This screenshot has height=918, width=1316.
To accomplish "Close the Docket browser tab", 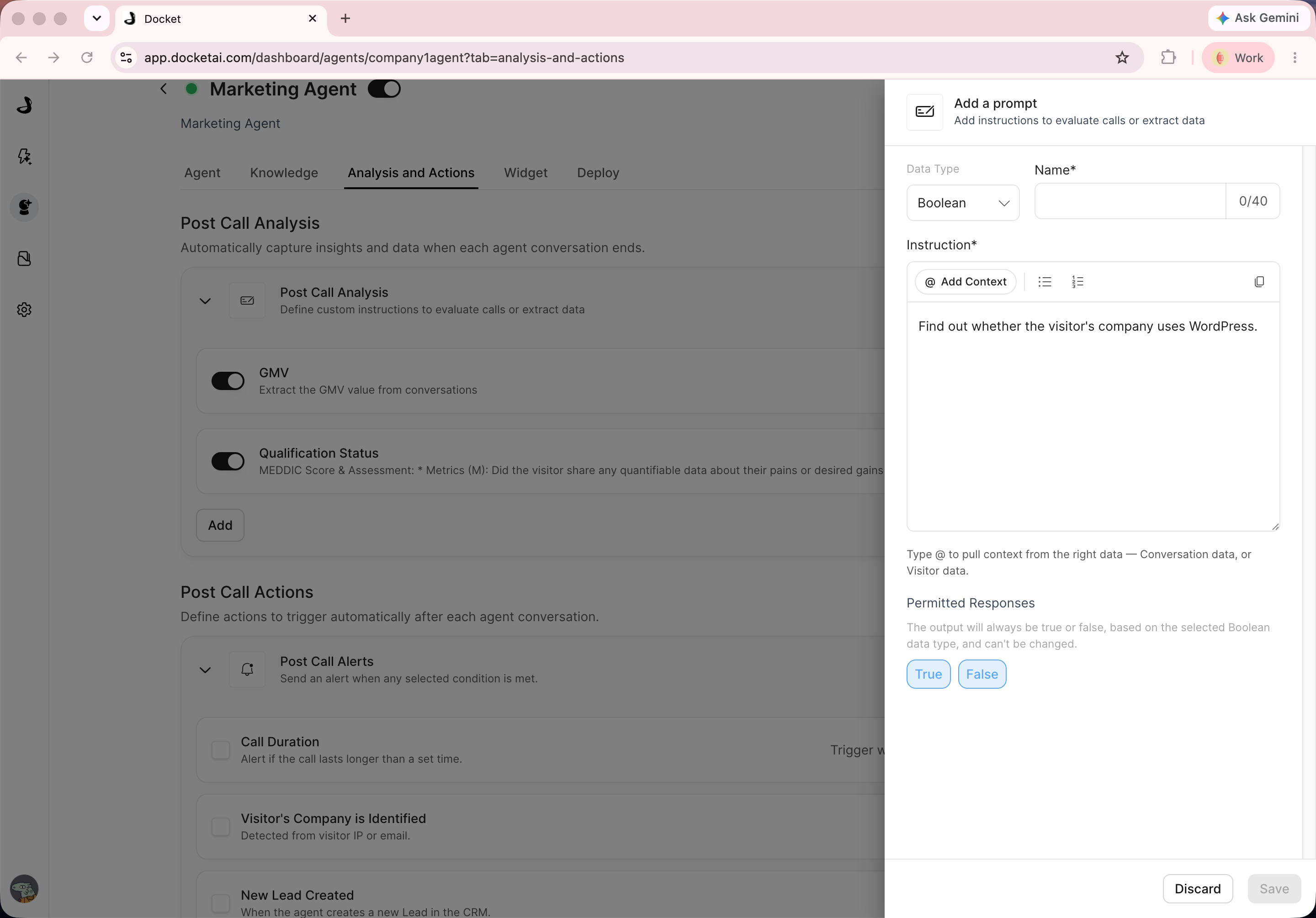I will point(313,19).
